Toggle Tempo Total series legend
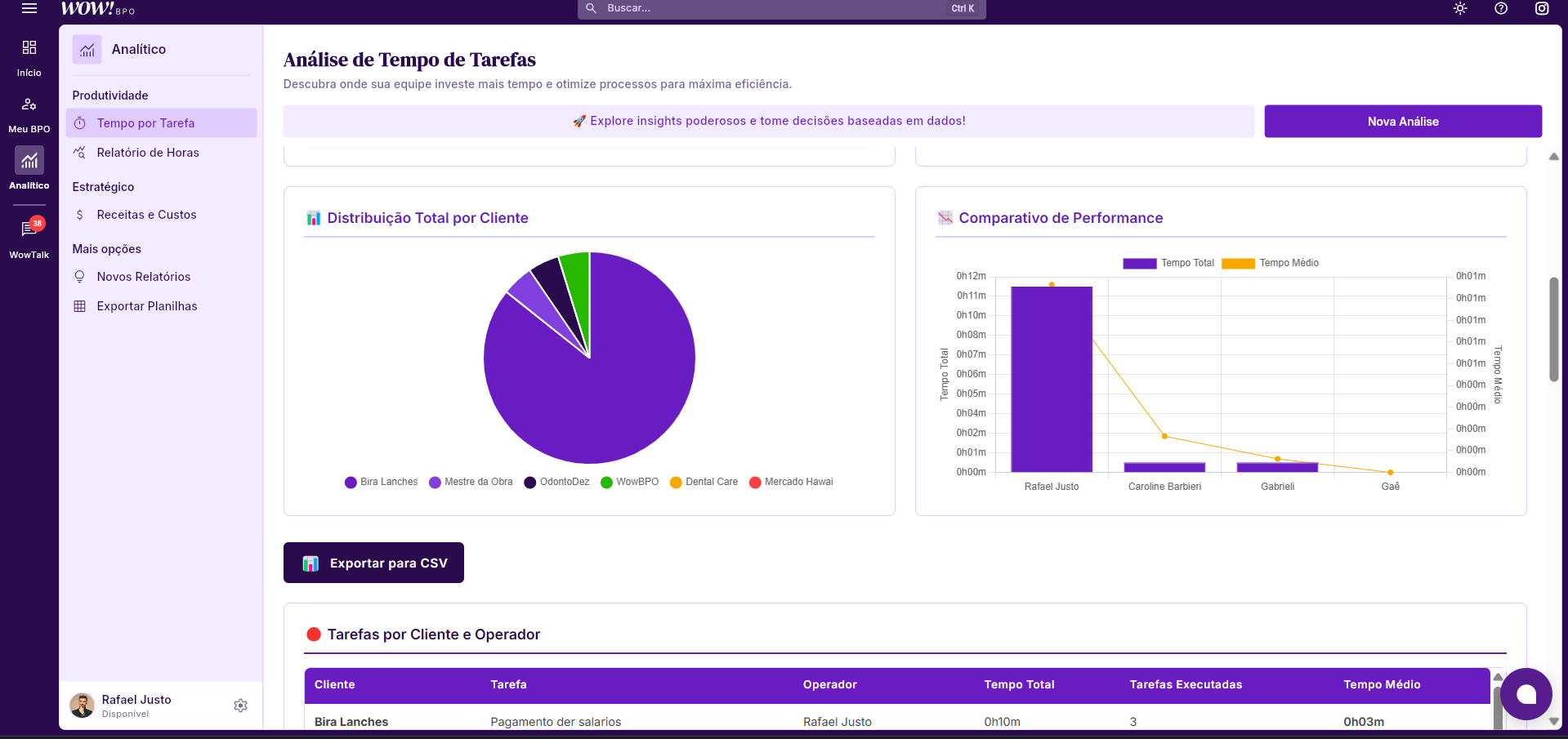The width and height of the screenshot is (1568, 739). [1168, 263]
